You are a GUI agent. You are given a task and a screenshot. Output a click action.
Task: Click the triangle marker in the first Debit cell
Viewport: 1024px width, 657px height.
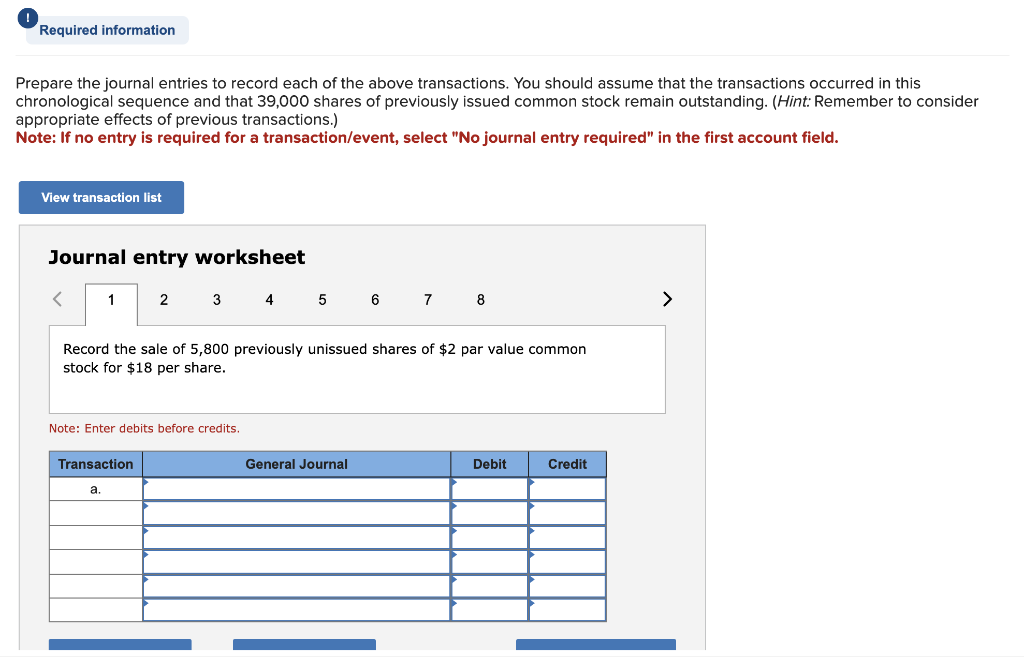(455, 481)
